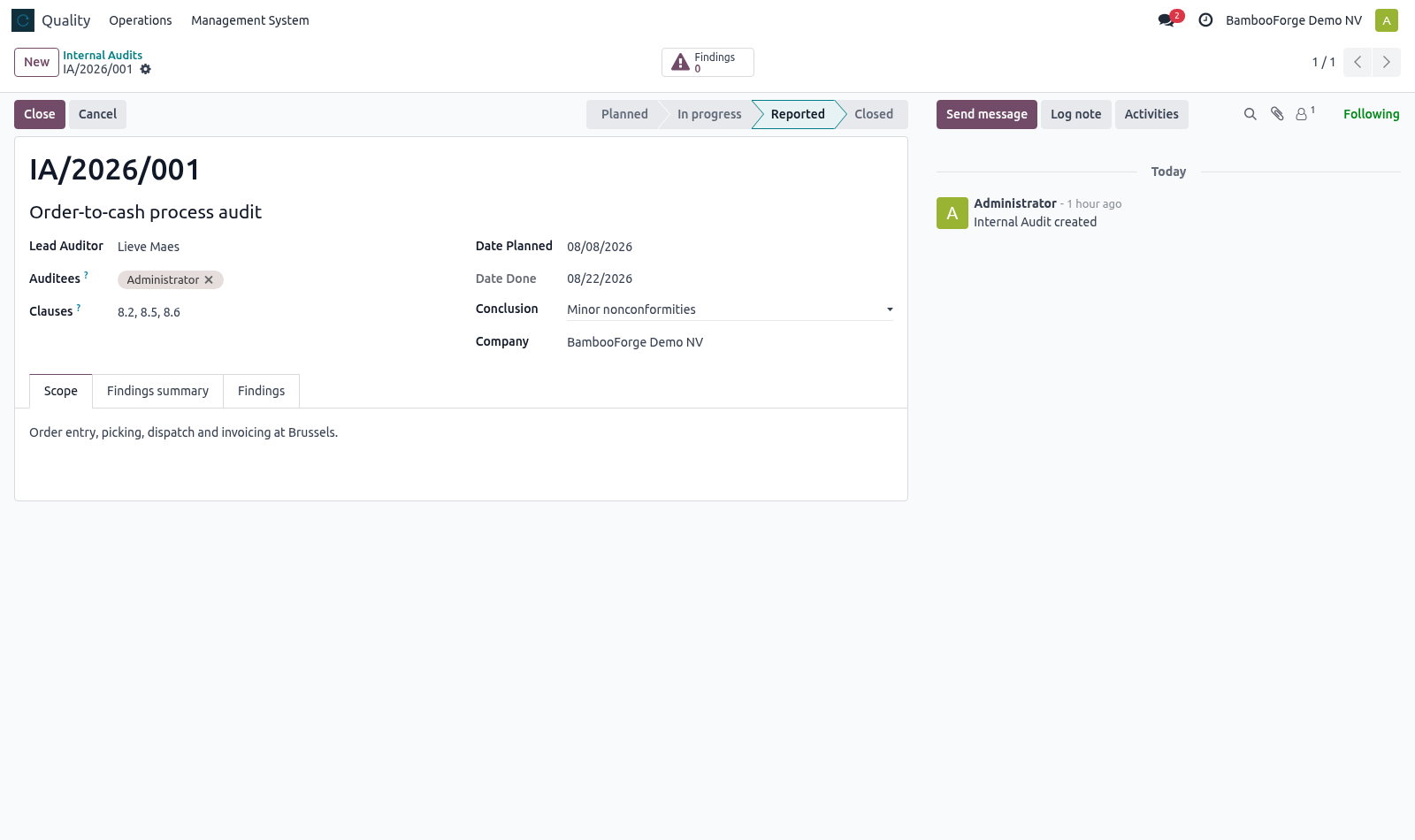This screenshot has height=840, width=1415.
Task: Cancel the internal audit
Action: 97,114
